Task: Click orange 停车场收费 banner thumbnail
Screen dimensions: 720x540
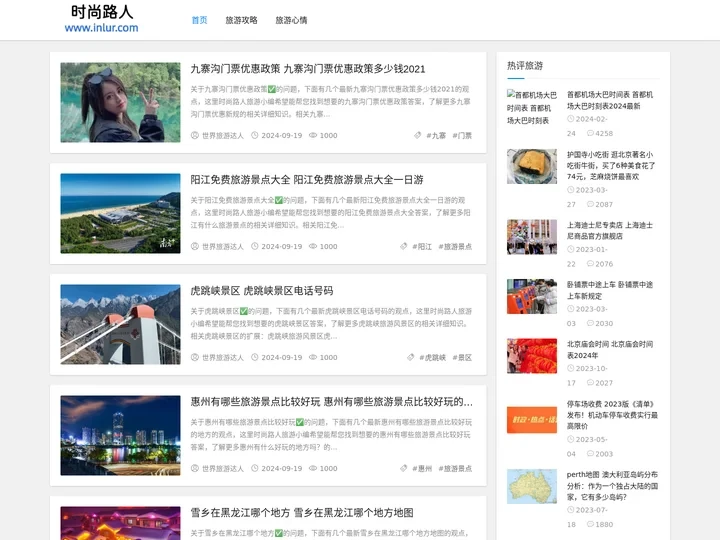Action: (532, 420)
